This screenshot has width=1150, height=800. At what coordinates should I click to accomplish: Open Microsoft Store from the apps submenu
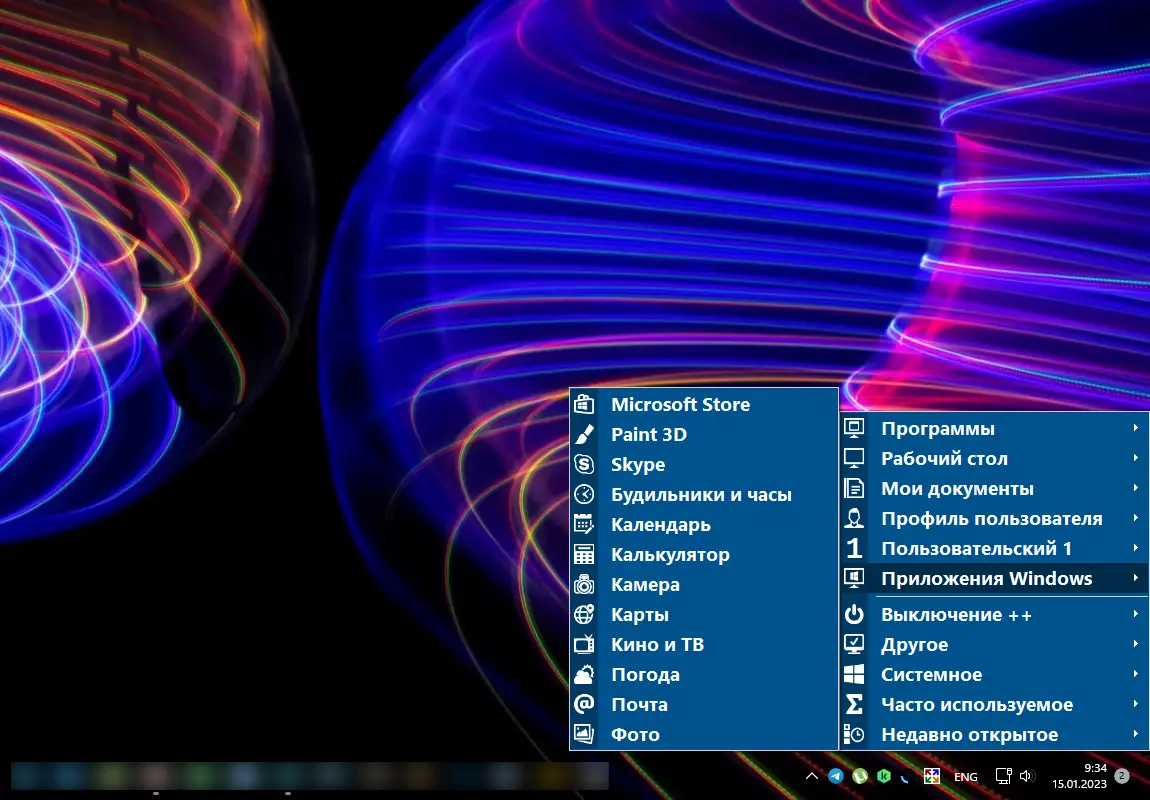[680, 405]
